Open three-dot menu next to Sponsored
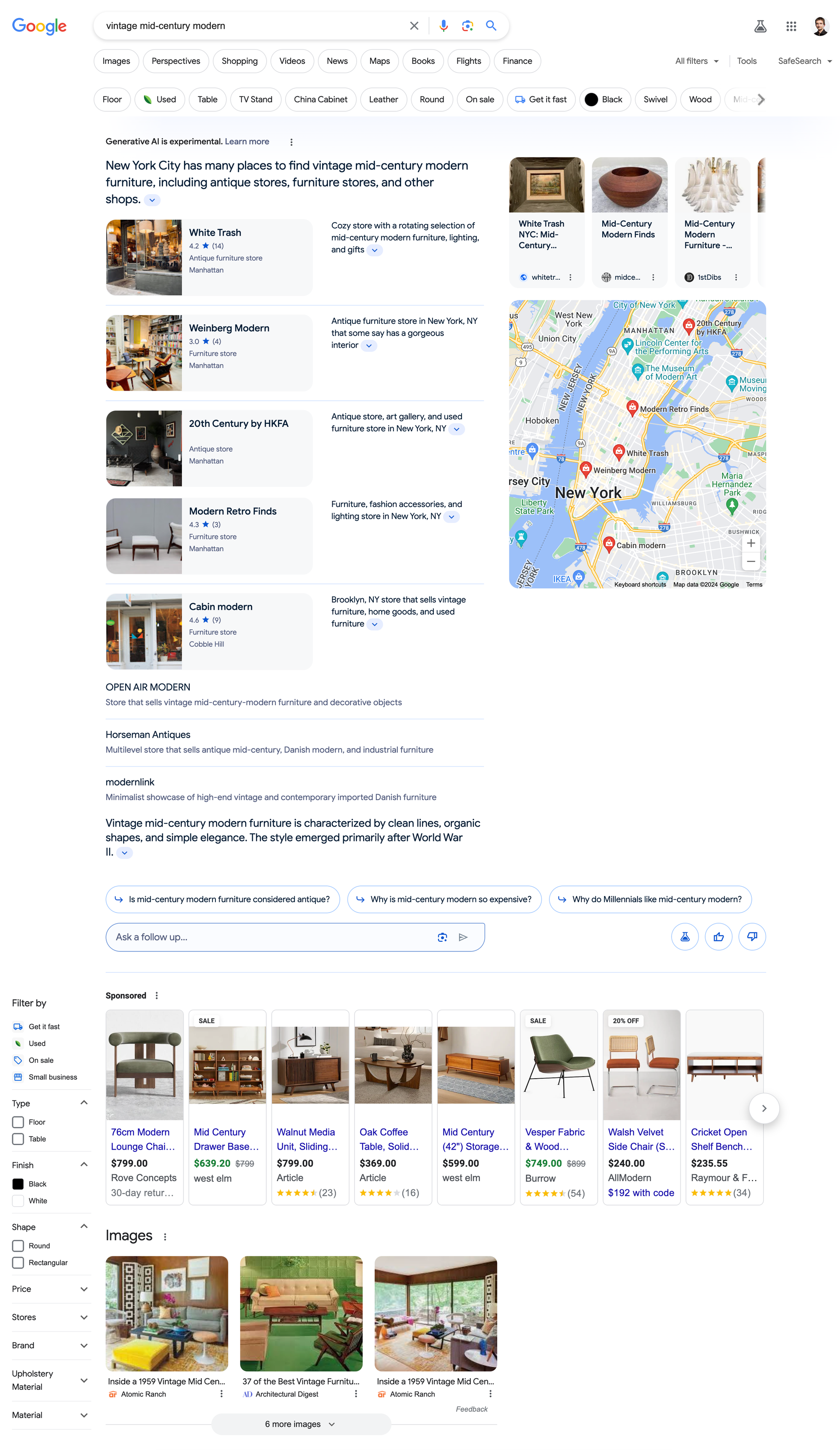Viewport: 840px width, 1450px height. 157,996
